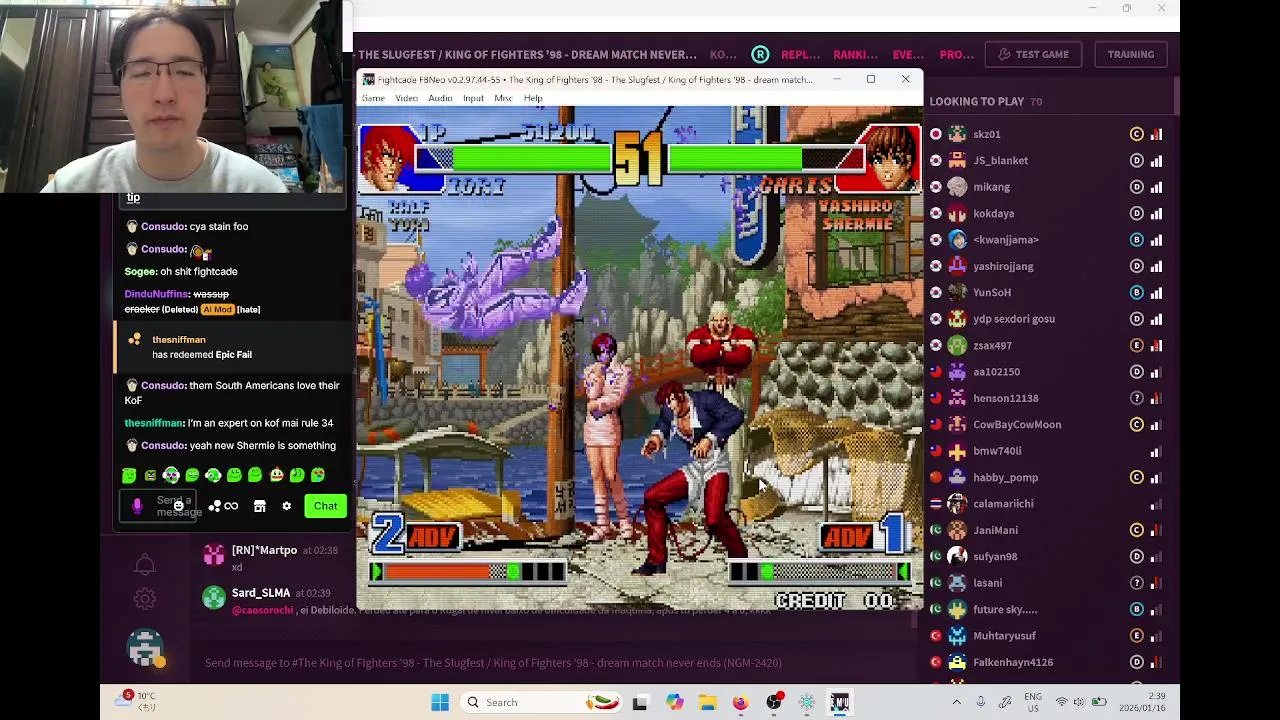Click the user avatar in Fightcade sidebar
The image size is (1280, 720).
pyautogui.click(x=145, y=648)
